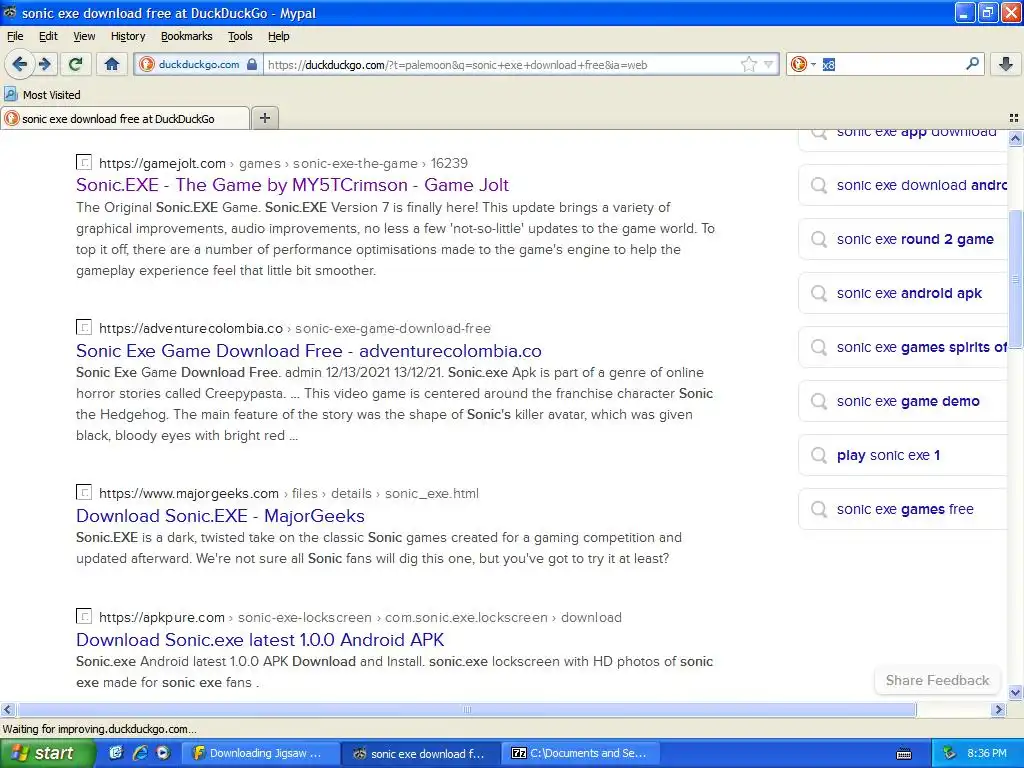The image size is (1024, 768).
Task: Click the 8:36 PM system clock
Action: click(x=987, y=753)
